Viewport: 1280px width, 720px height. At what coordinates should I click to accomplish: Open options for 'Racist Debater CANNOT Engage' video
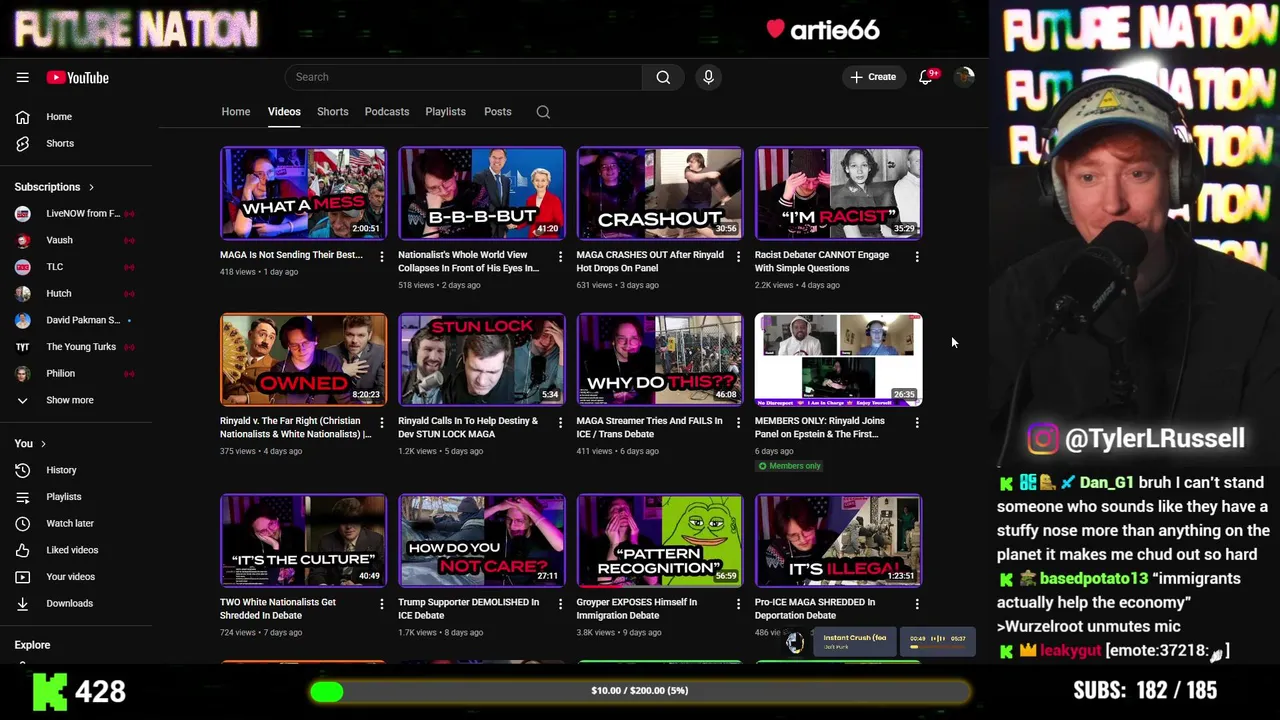point(917,257)
